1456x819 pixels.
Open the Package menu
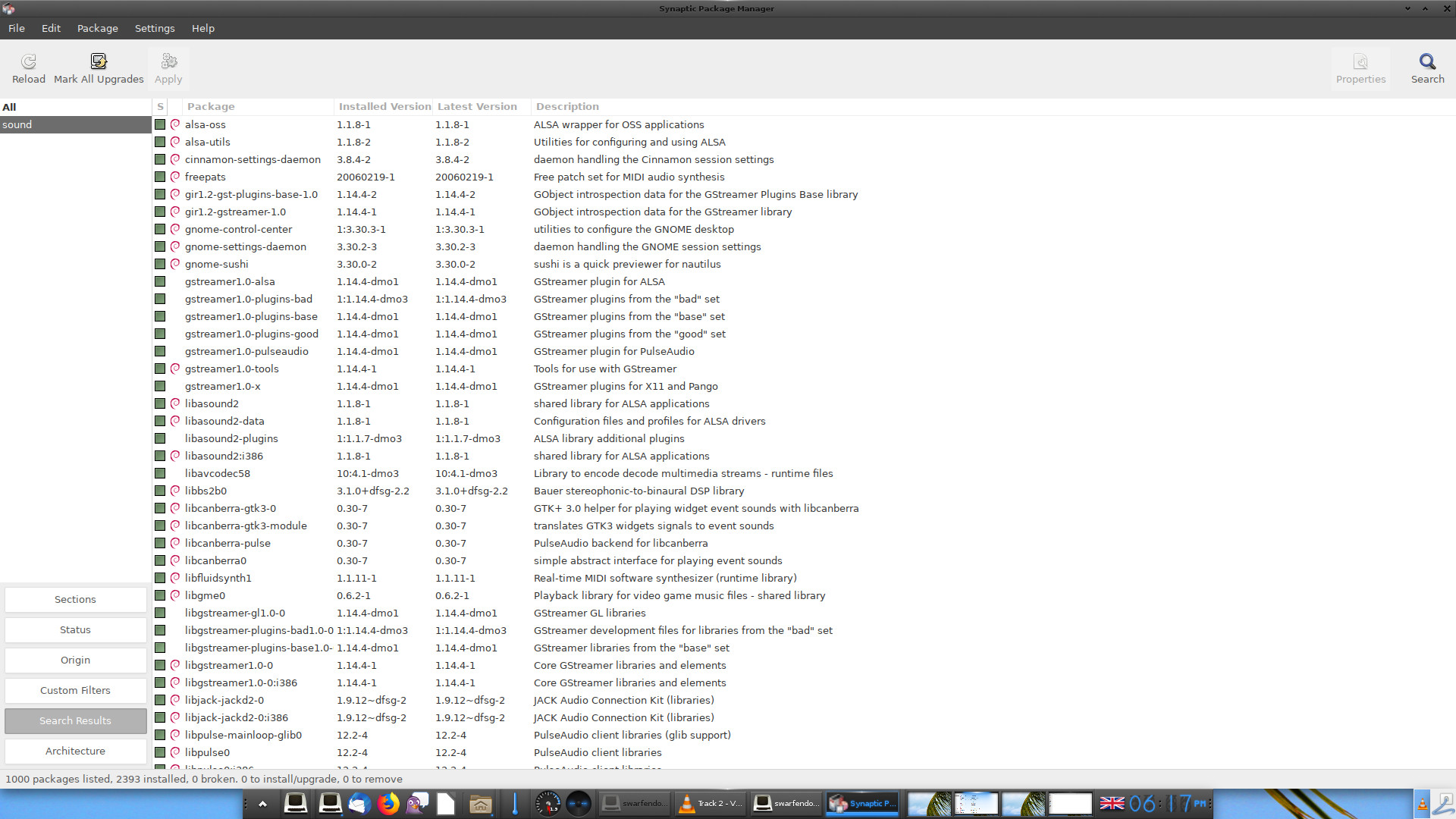[x=97, y=28]
